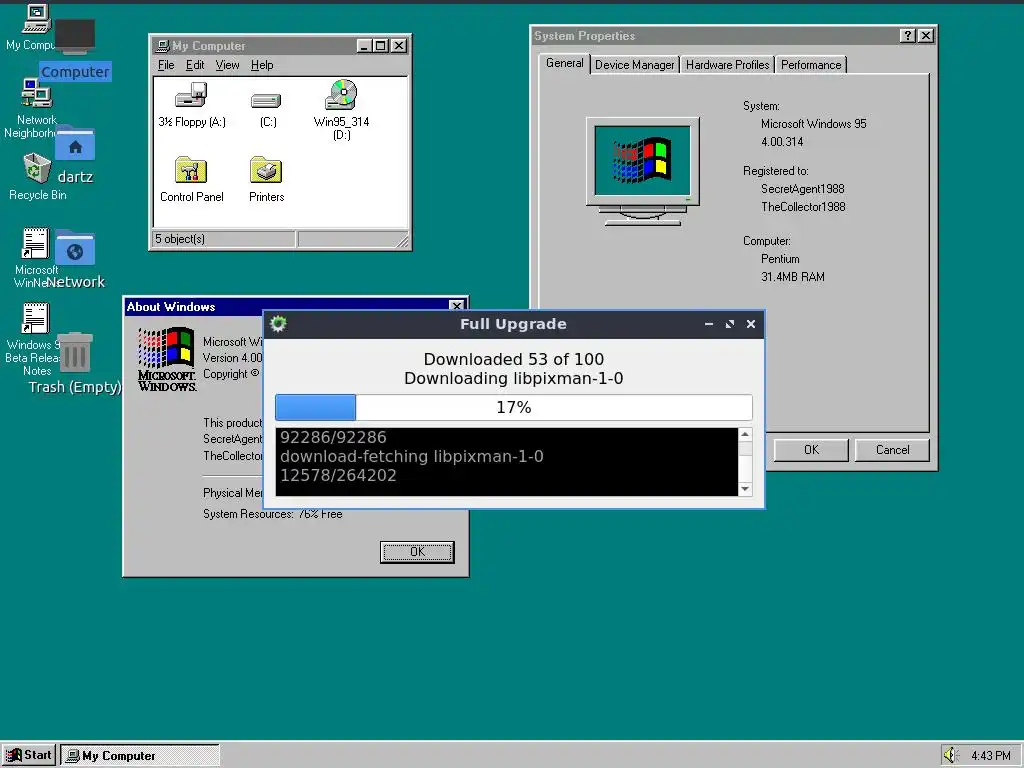Click the My Computer title bar icon
This screenshot has height=768, width=1024.
click(x=163, y=46)
